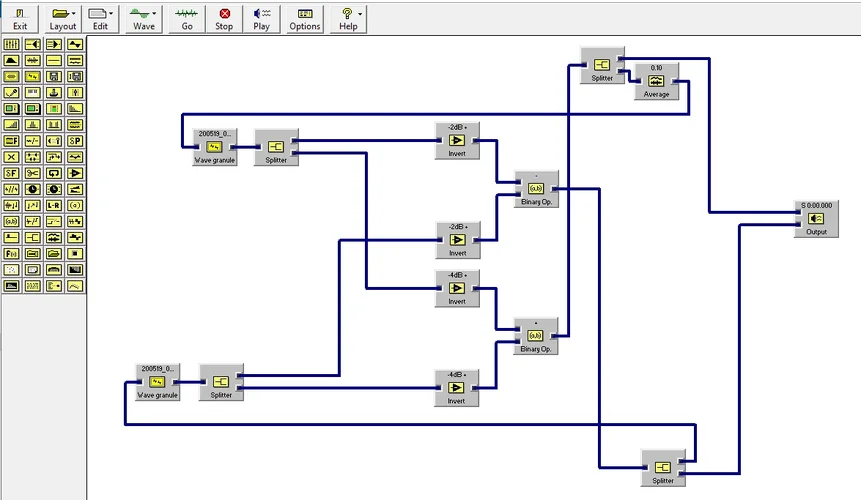The height and width of the screenshot is (500, 861).
Task: Select the Output node on canvas
Action: [x=816, y=218]
